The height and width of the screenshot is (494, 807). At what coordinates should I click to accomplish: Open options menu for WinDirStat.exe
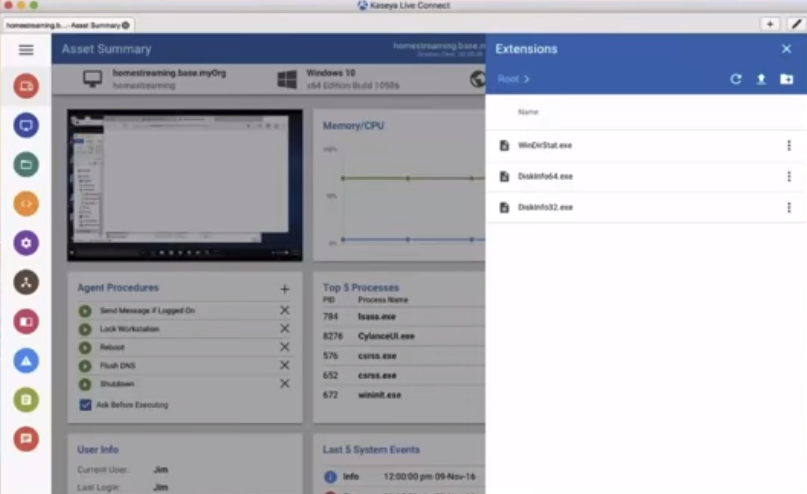point(789,146)
